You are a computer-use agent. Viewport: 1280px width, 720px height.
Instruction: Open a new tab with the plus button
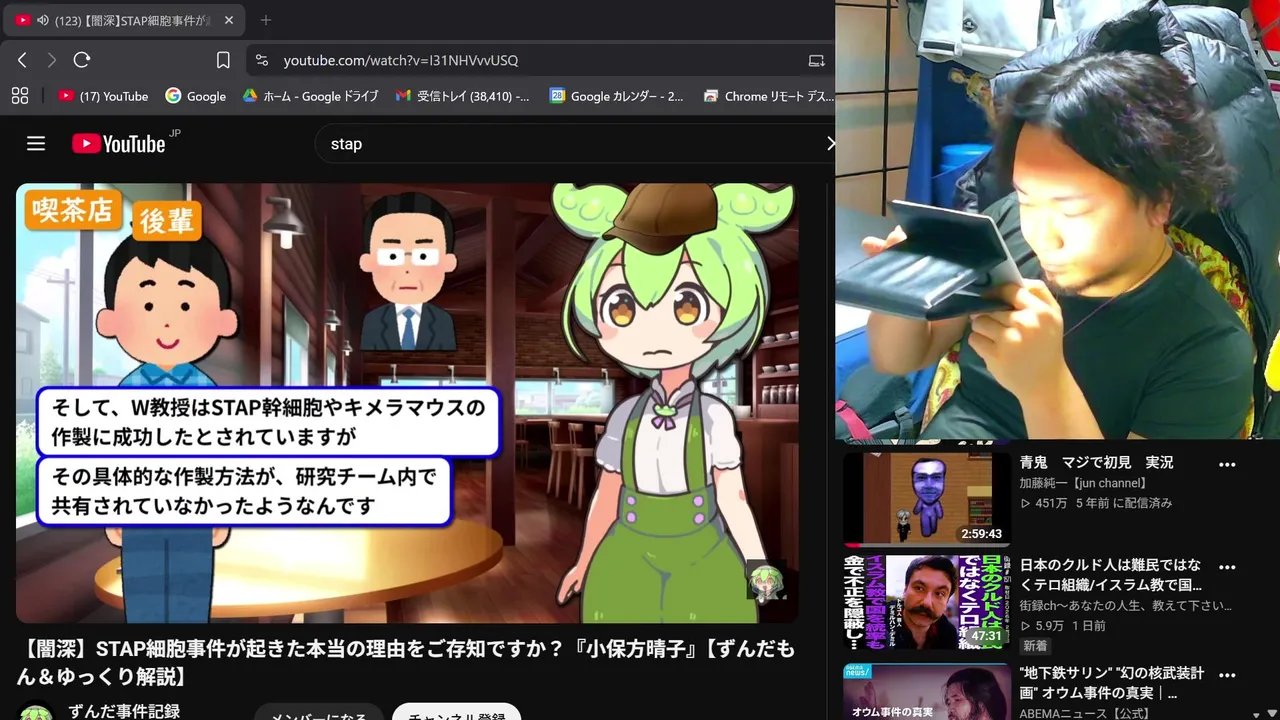pos(265,20)
